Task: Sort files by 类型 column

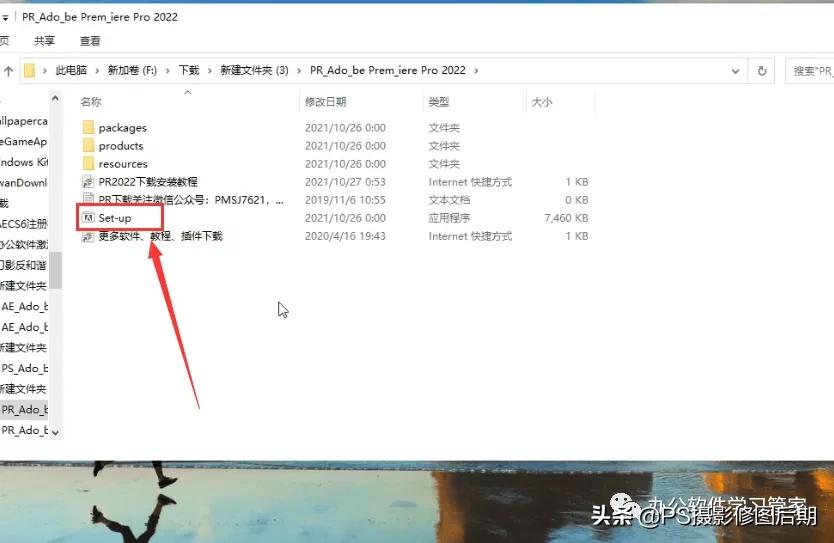Action: tap(439, 102)
